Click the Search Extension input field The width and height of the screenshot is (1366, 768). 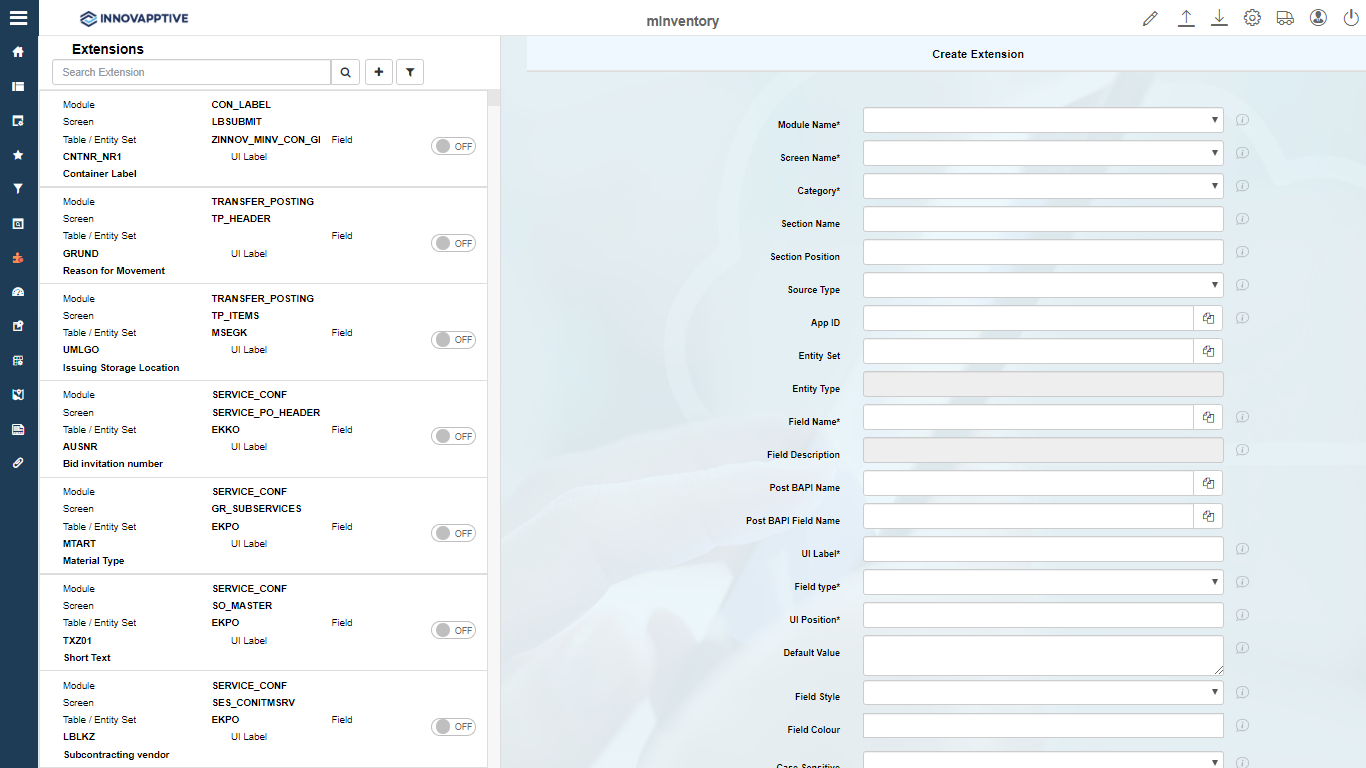(x=191, y=72)
